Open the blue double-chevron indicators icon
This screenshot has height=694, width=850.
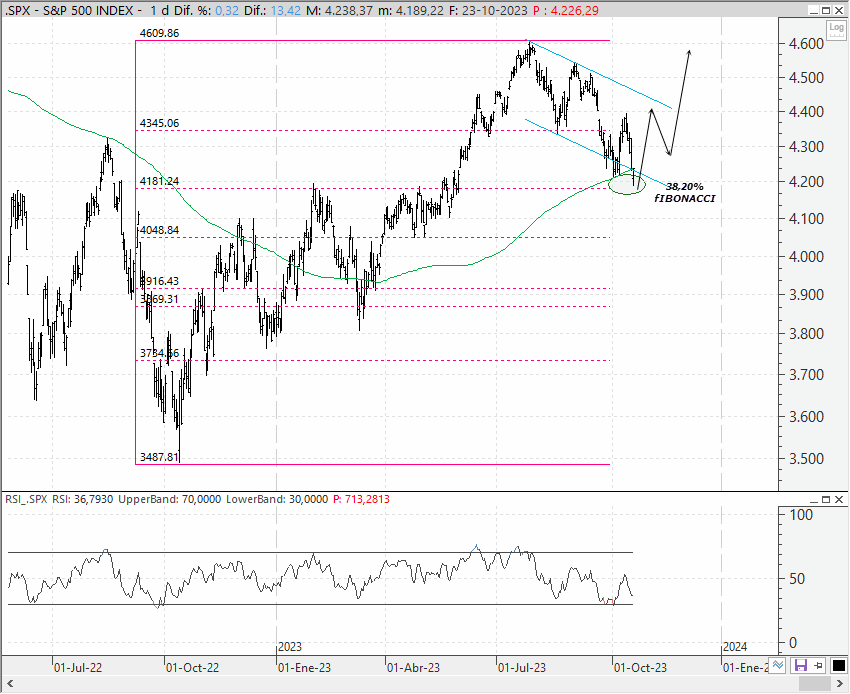[778, 666]
